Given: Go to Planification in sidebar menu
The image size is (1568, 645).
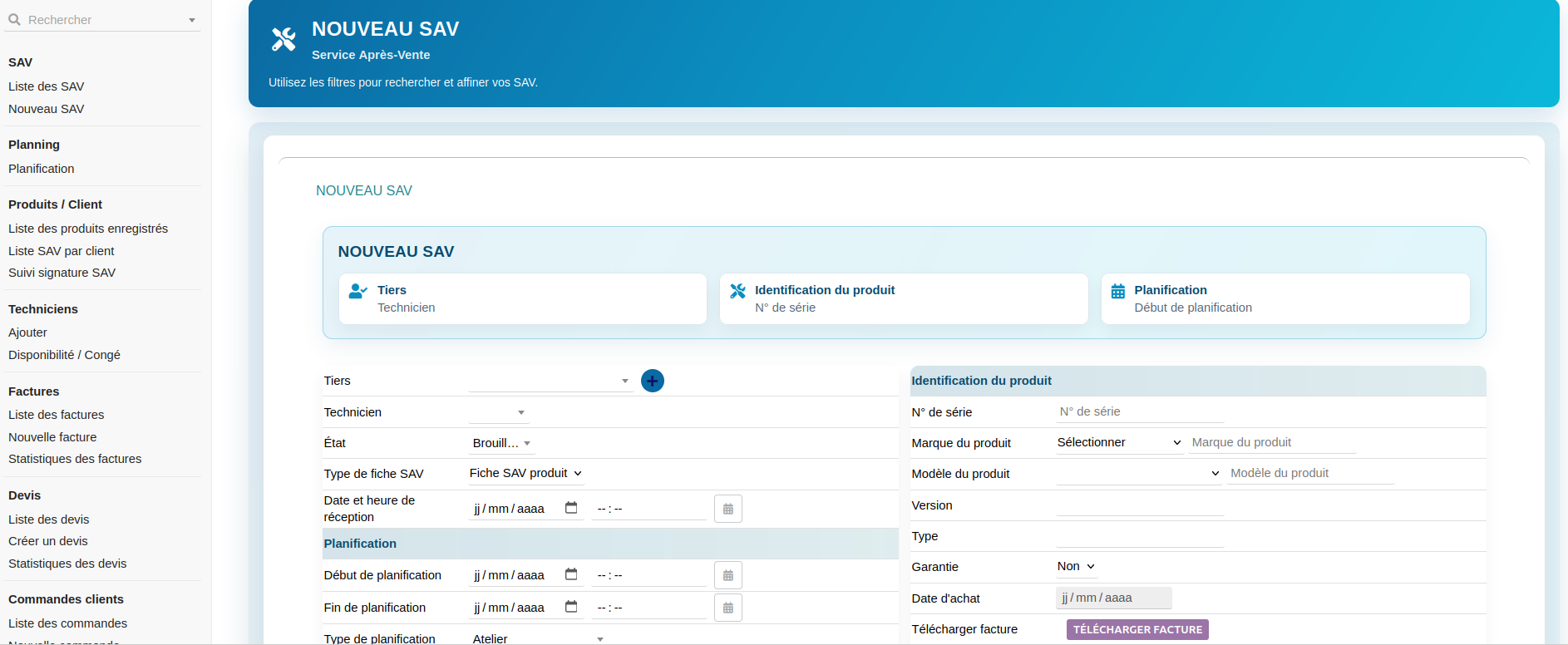Looking at the screenshot, I should [42, 169].
